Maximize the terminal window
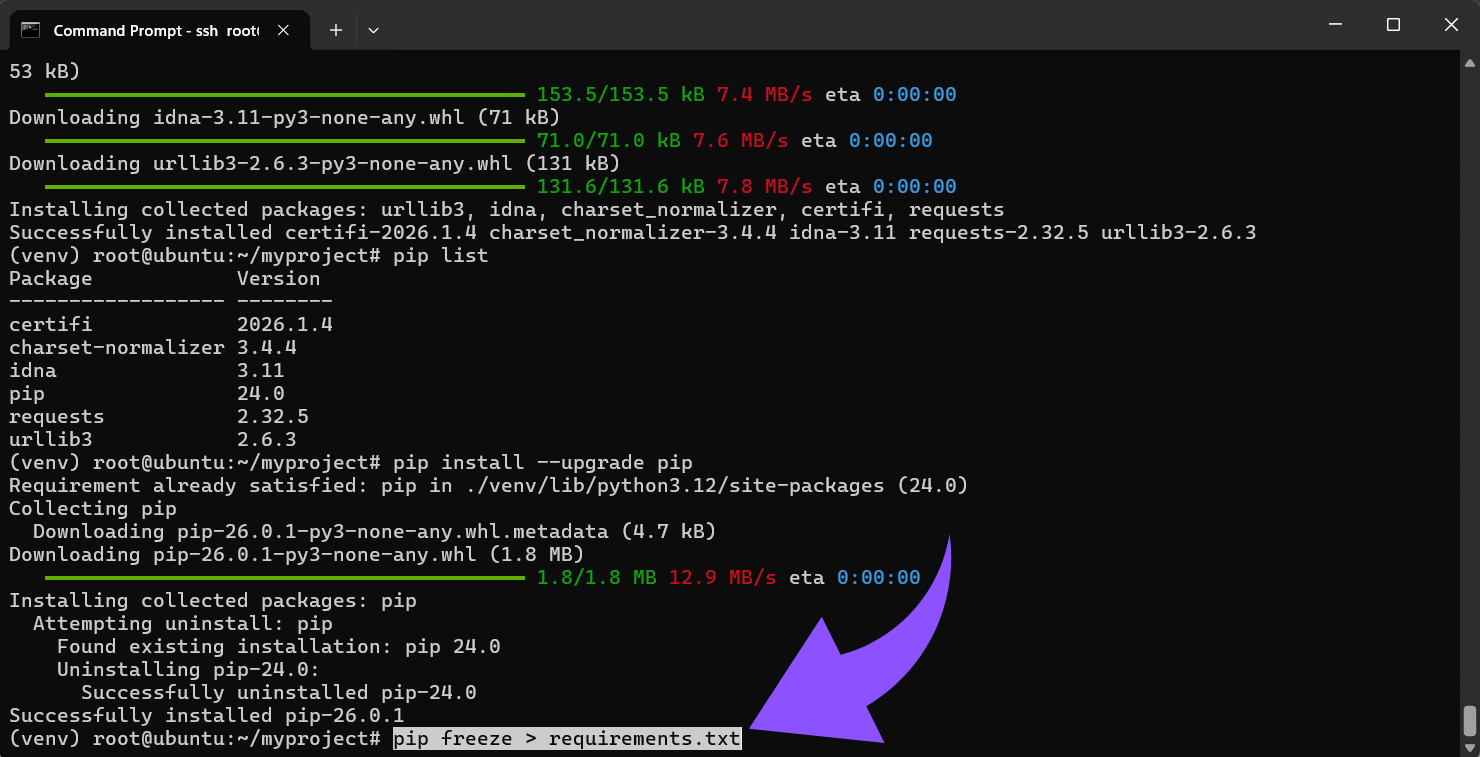1480x757 pixels. (x=1393, y=25)
